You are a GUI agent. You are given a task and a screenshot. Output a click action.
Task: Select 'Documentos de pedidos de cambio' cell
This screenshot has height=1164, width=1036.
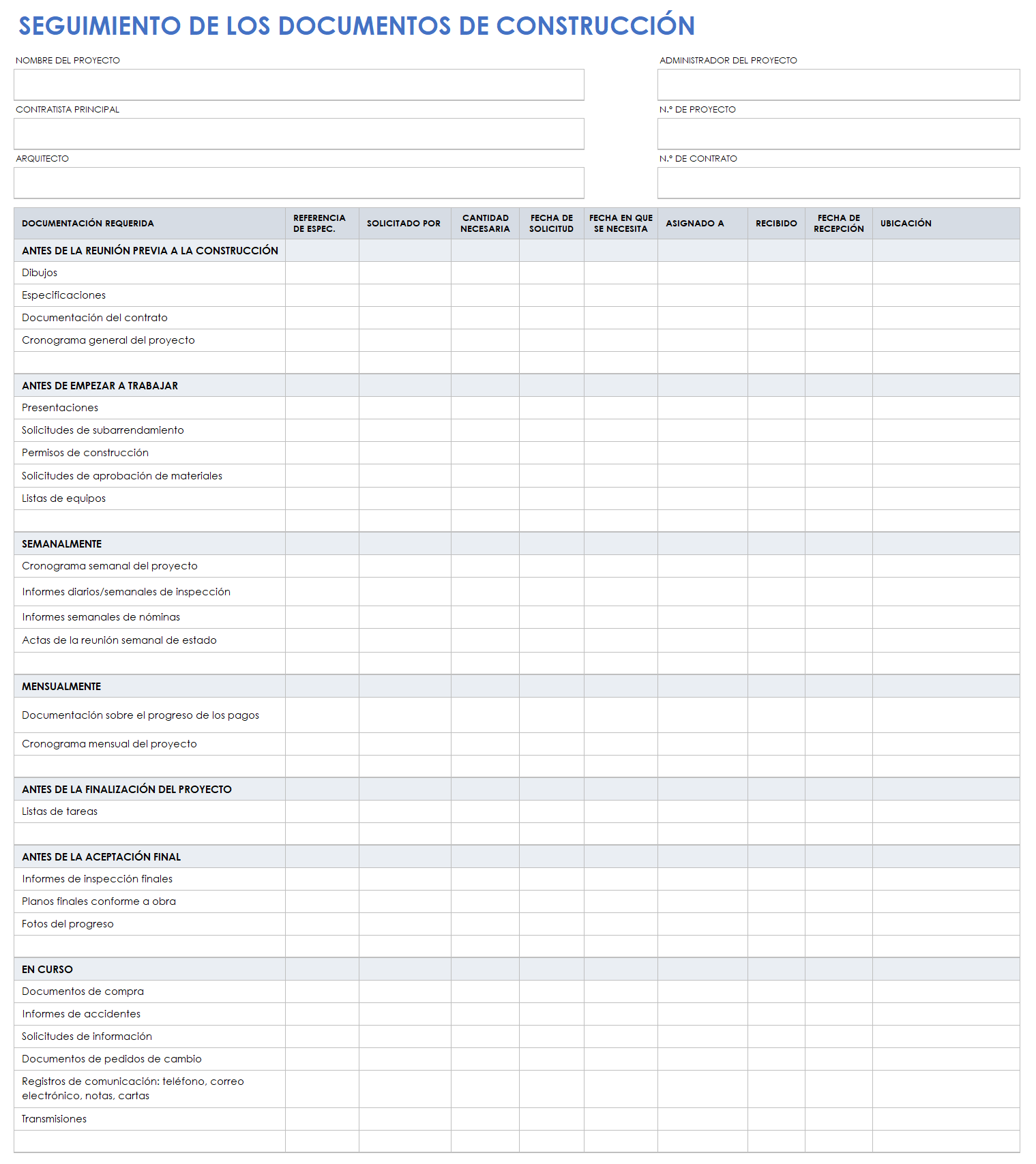pyautogui.click(x=149, y=1059)
